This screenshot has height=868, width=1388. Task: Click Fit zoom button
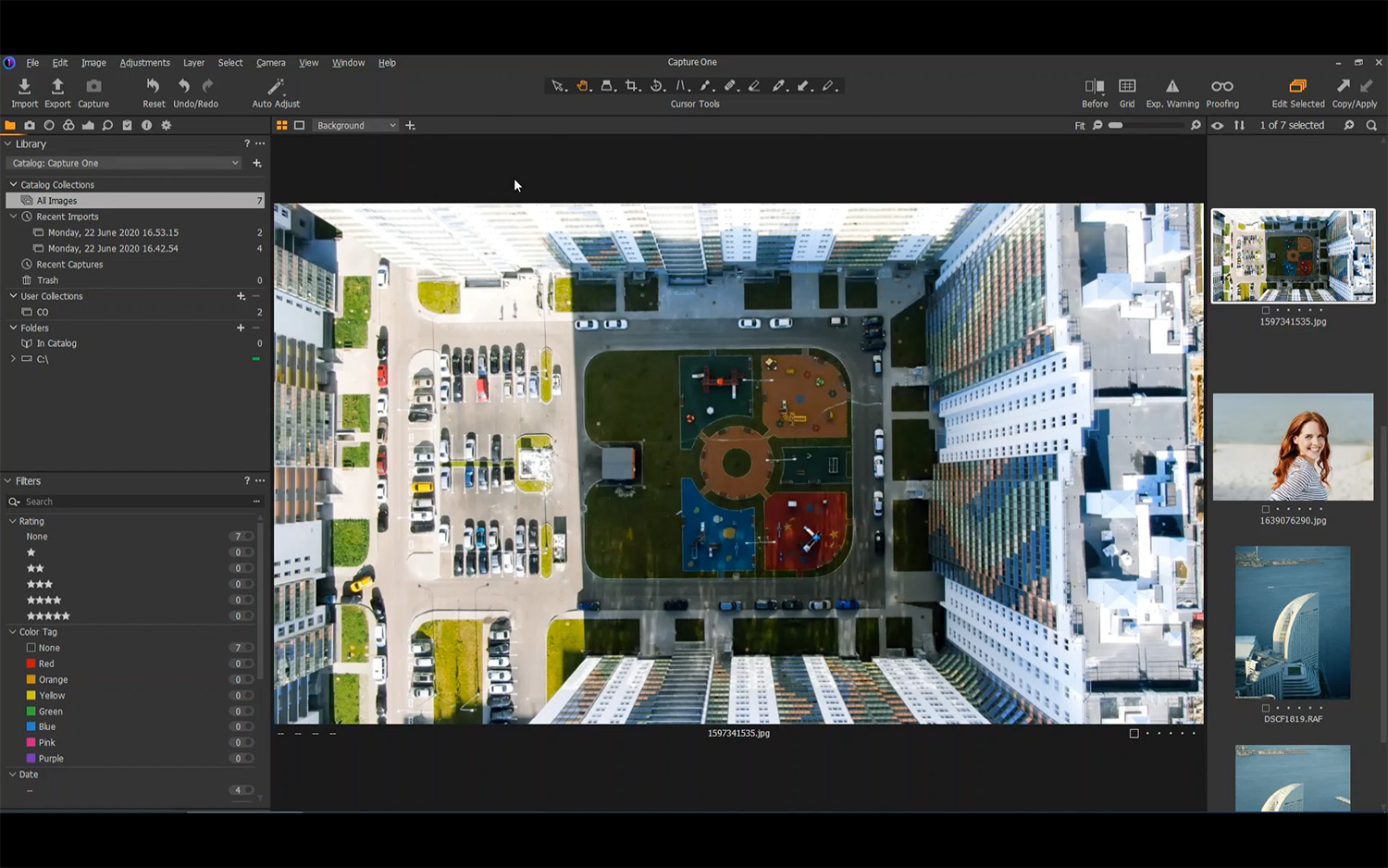(1079, 126)
